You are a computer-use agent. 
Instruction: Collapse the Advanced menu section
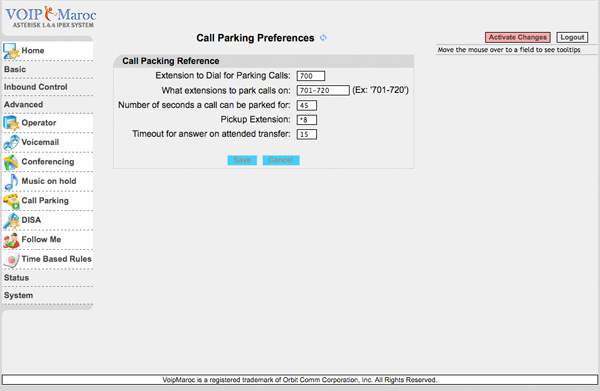[23, 104]
